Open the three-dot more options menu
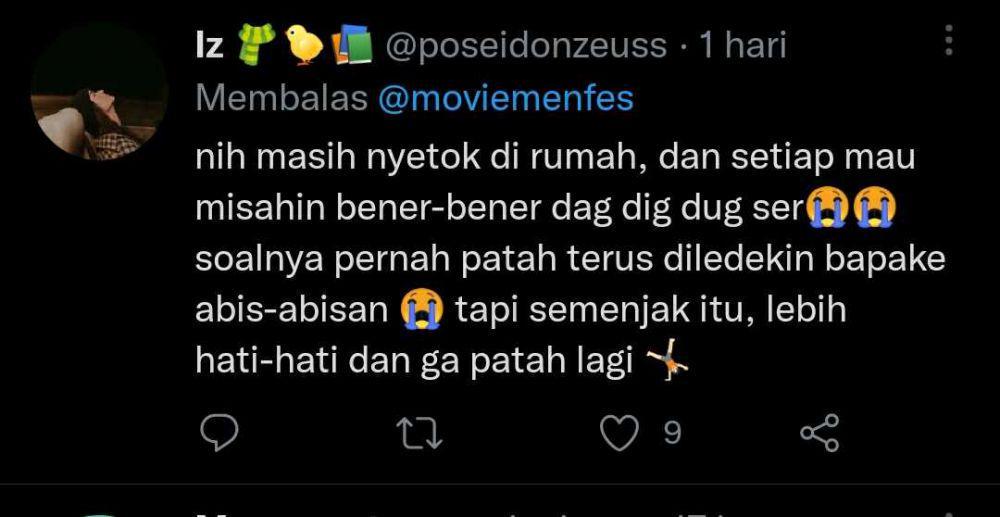Image resolution: width=1000 pixels, height=517 pixels. coord(949,41)
